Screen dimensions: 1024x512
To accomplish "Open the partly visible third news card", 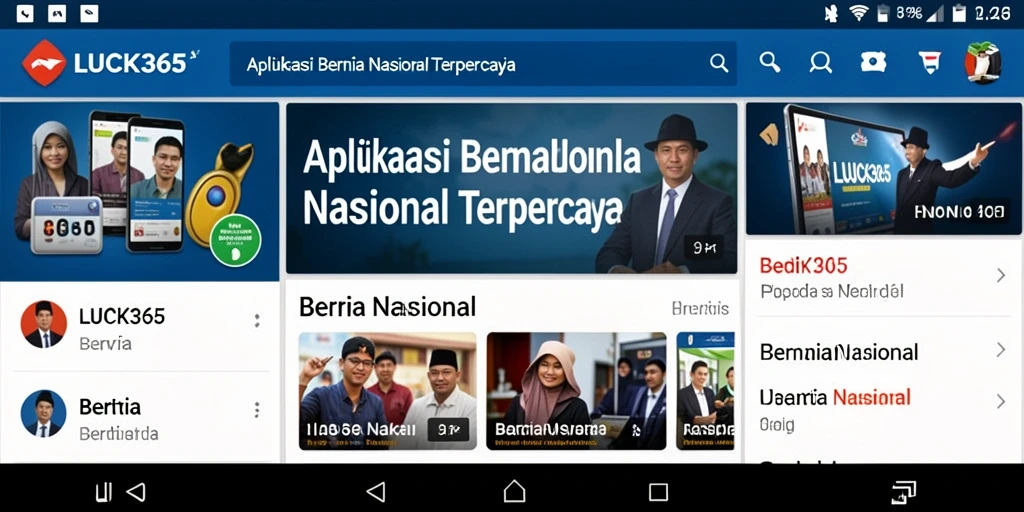I will point(705,391).
